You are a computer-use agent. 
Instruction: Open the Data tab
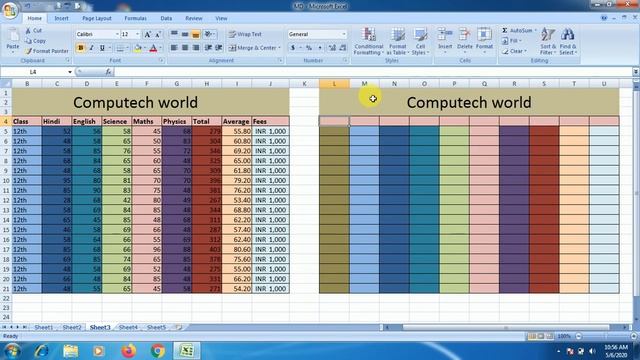(x=166, y=18)
